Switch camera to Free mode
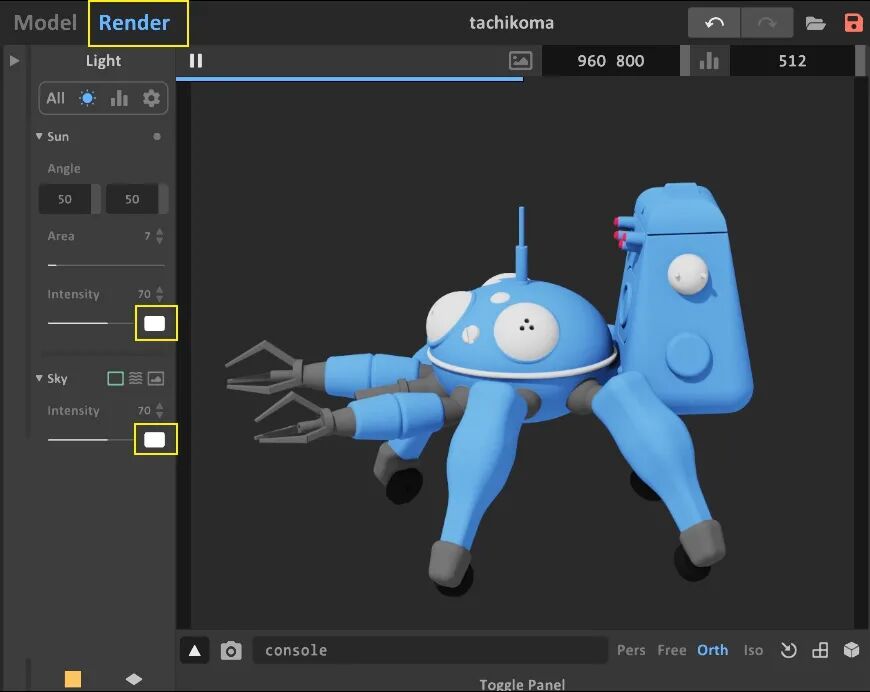This screenshot has width=870, height=692. 672,650
